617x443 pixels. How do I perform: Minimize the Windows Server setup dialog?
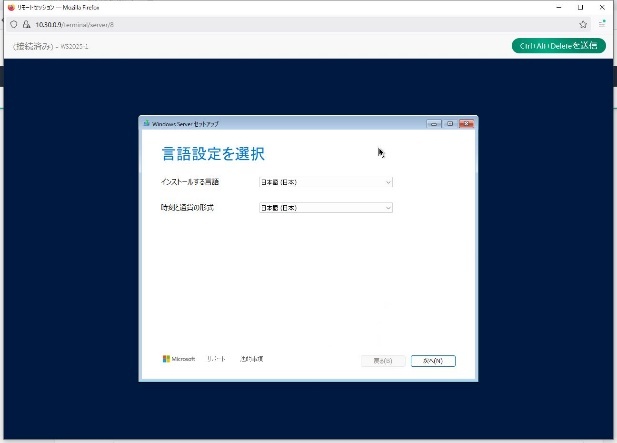point(434,123)
